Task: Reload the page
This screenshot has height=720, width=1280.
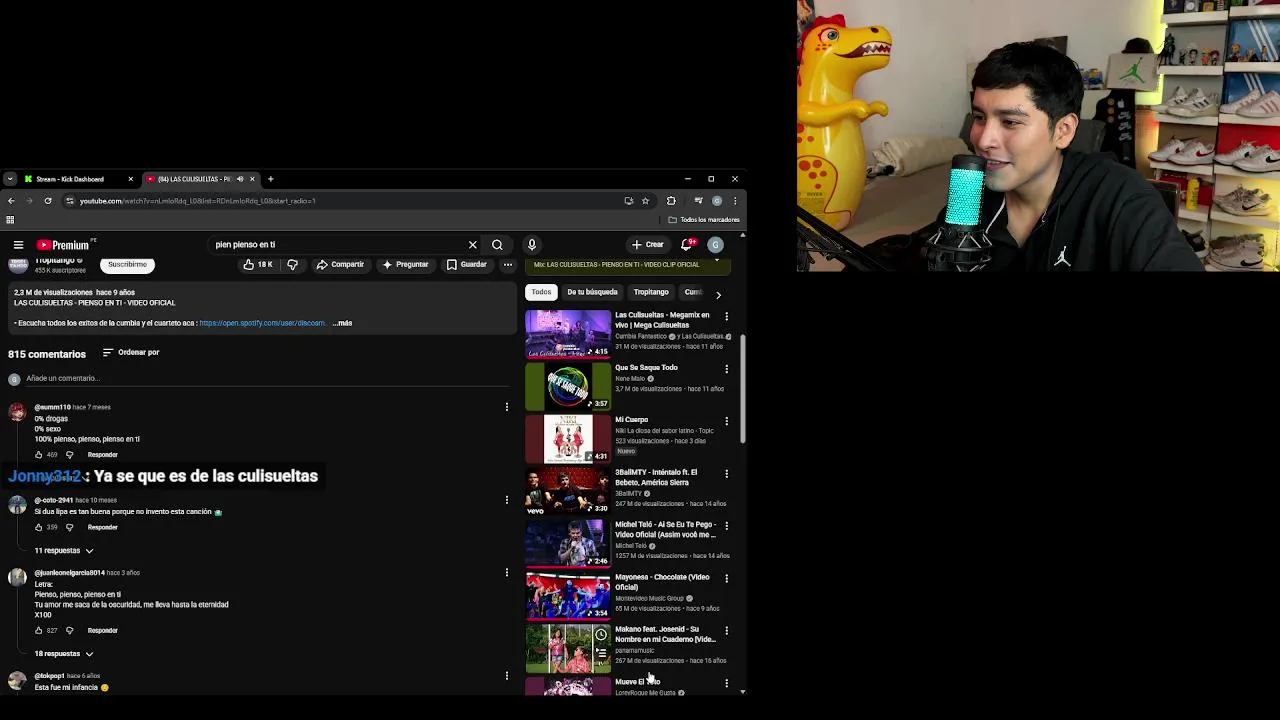Action: (x=47, y=201)
